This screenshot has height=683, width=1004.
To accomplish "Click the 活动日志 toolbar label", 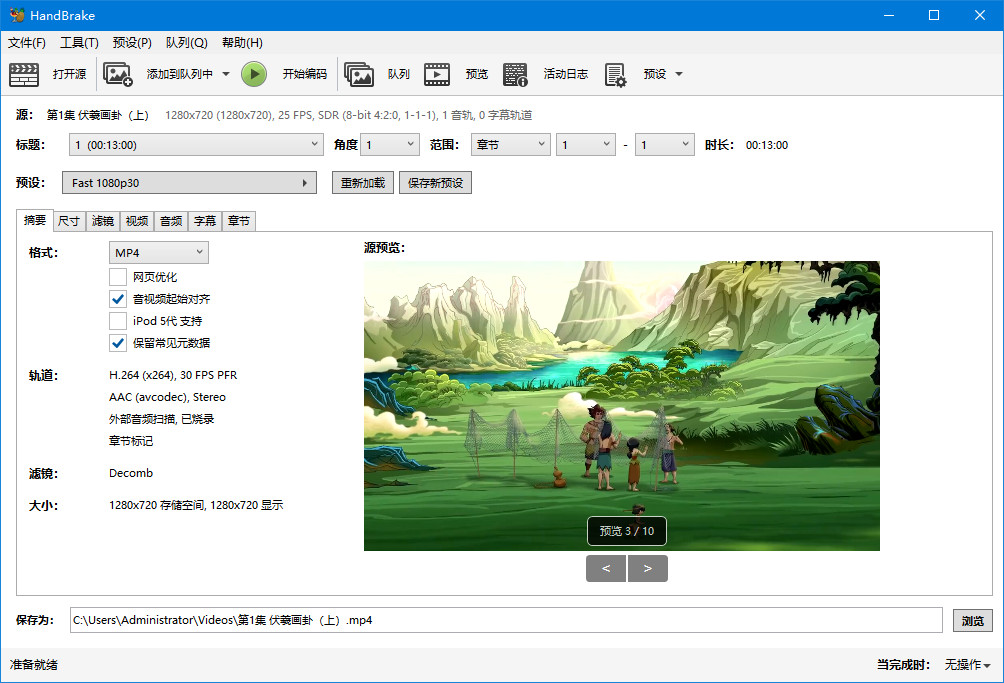I will pyautogui.click(x=565, y=74).
